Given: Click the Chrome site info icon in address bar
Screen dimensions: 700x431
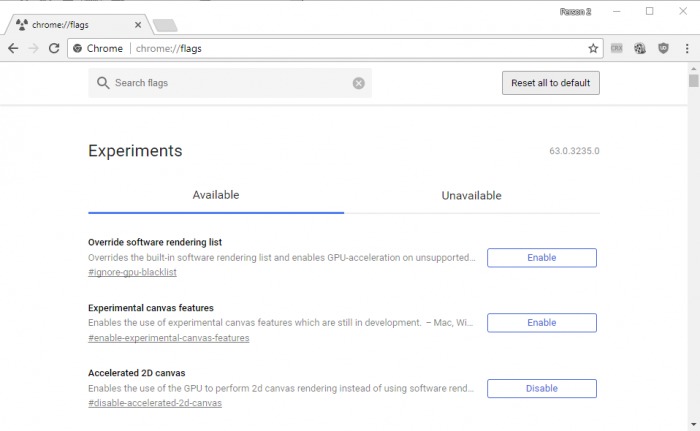Looking at the screenshot, I should click(x=77, y=48).
